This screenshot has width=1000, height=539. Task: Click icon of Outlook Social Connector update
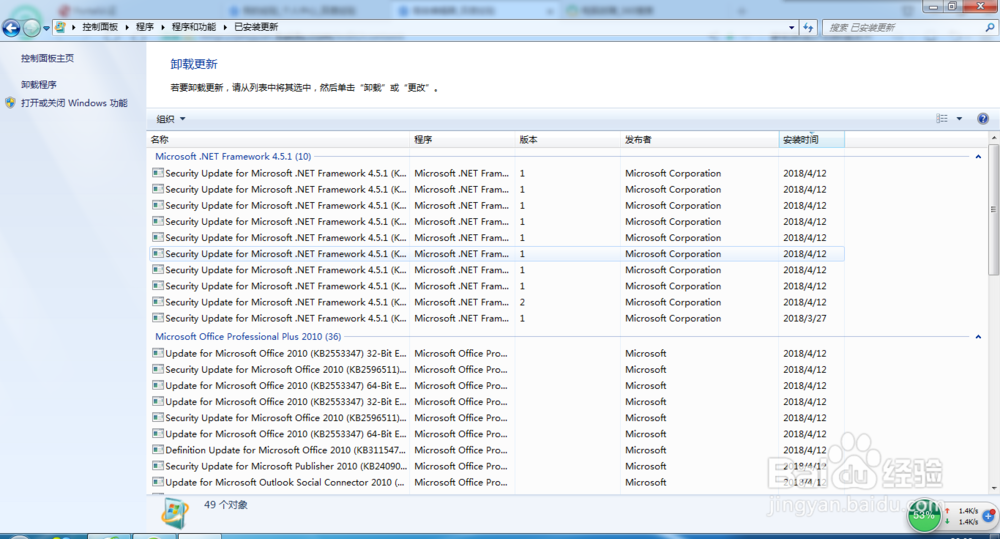tap(158, 482)
